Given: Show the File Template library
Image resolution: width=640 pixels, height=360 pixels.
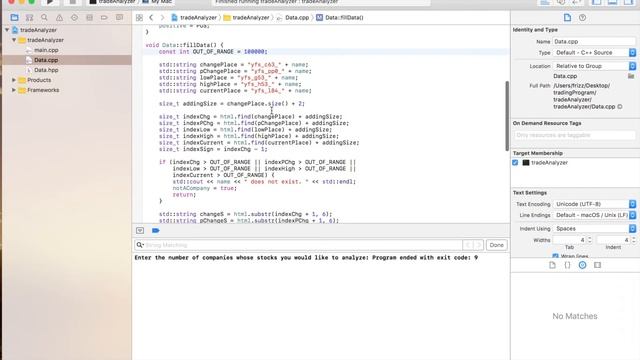Looking at the screenshot, I should tap(552, 265).
